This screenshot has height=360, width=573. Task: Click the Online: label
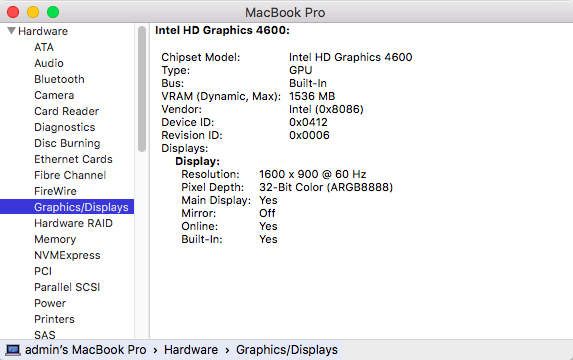click(x=200, y=226)
